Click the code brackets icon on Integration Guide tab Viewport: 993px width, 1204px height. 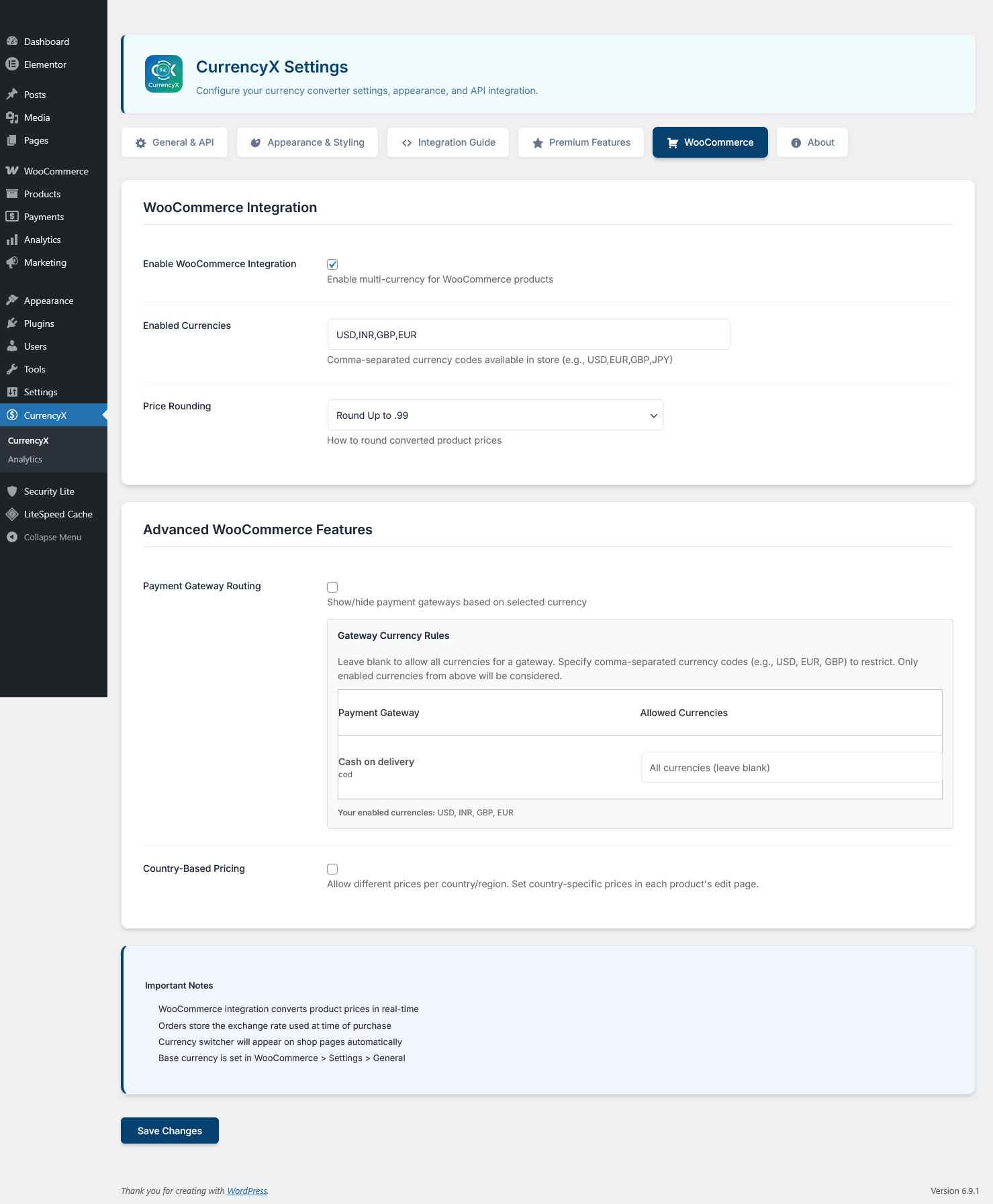(407, 143)
